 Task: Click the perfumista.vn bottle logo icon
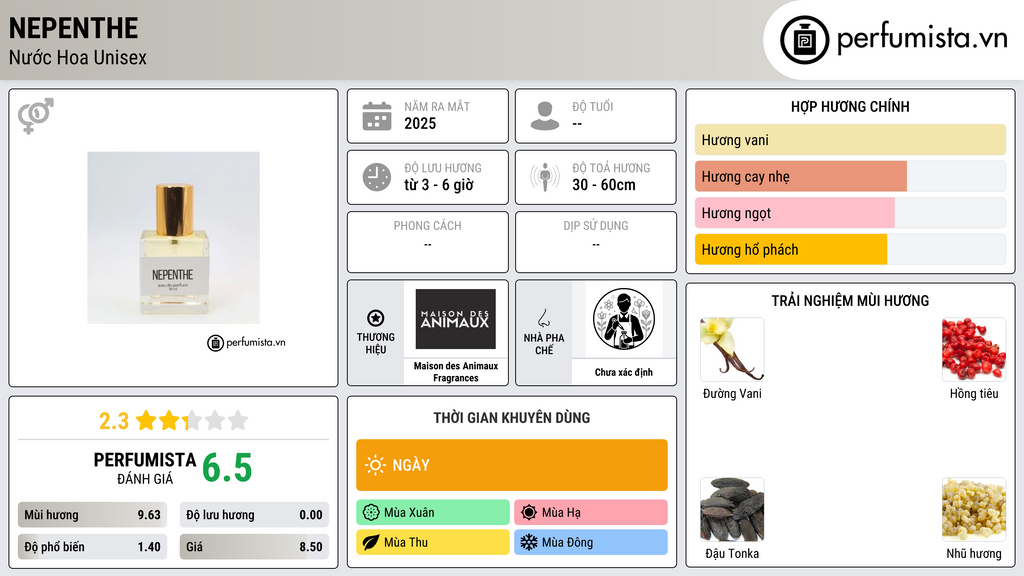point(805,40)
